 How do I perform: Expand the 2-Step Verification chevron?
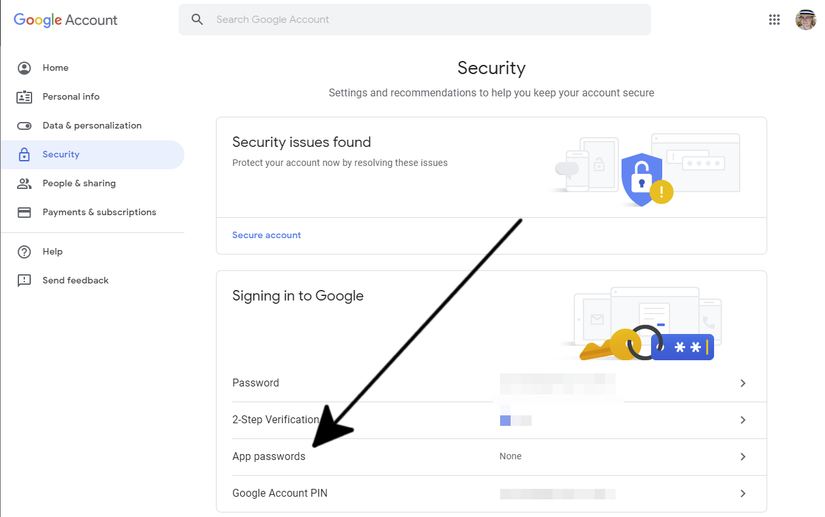click(x=743, y=420)
